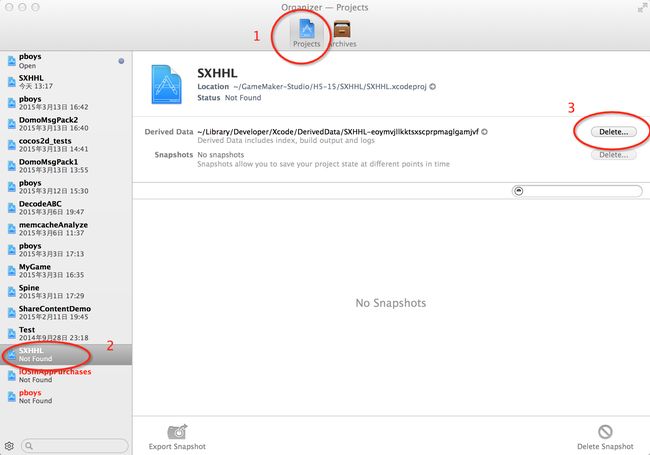Image resolution: width=650 pixels, height=455 pixels.
Task: Click Export Snapshot button
Action: tap(177, 437)
